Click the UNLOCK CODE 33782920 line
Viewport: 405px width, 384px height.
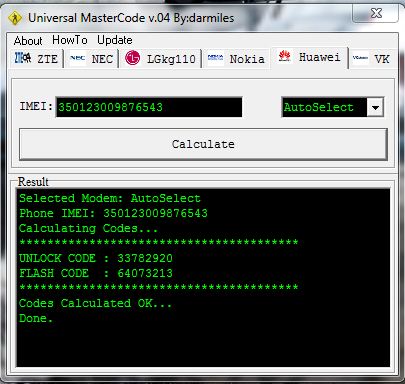point(96,258)
